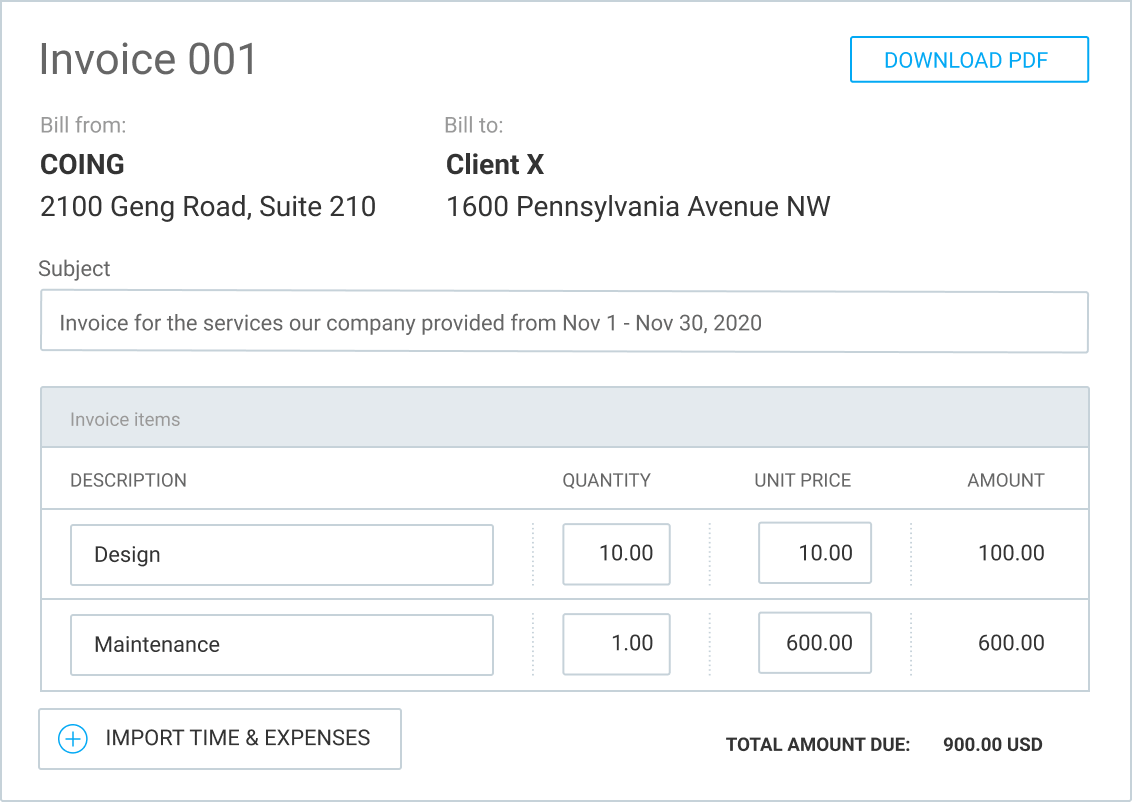The image size is (1132, 802).
Task: Click the 2100 Geng Road address
Action: point(208,207)
